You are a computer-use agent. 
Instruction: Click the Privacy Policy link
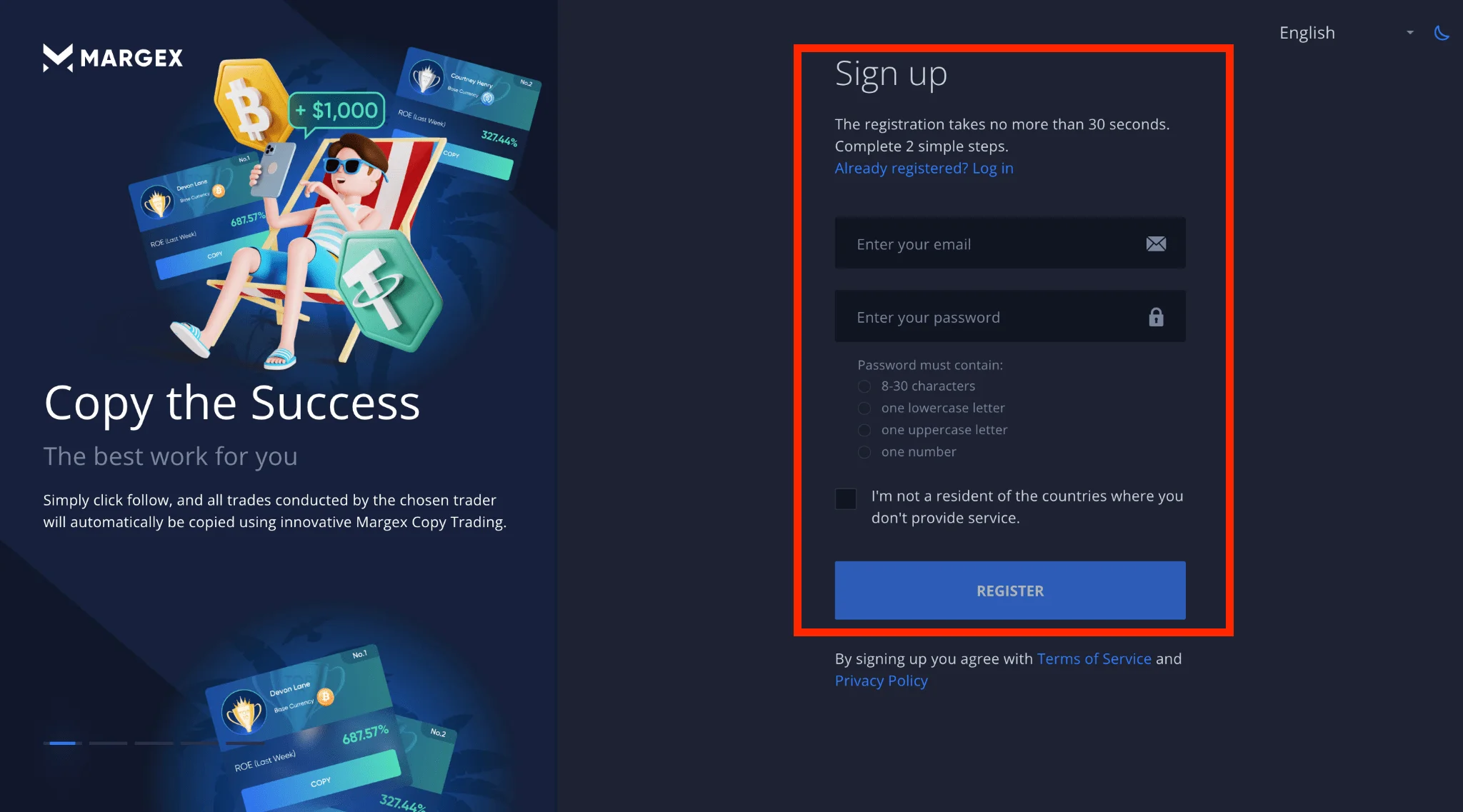click(881, 680)
